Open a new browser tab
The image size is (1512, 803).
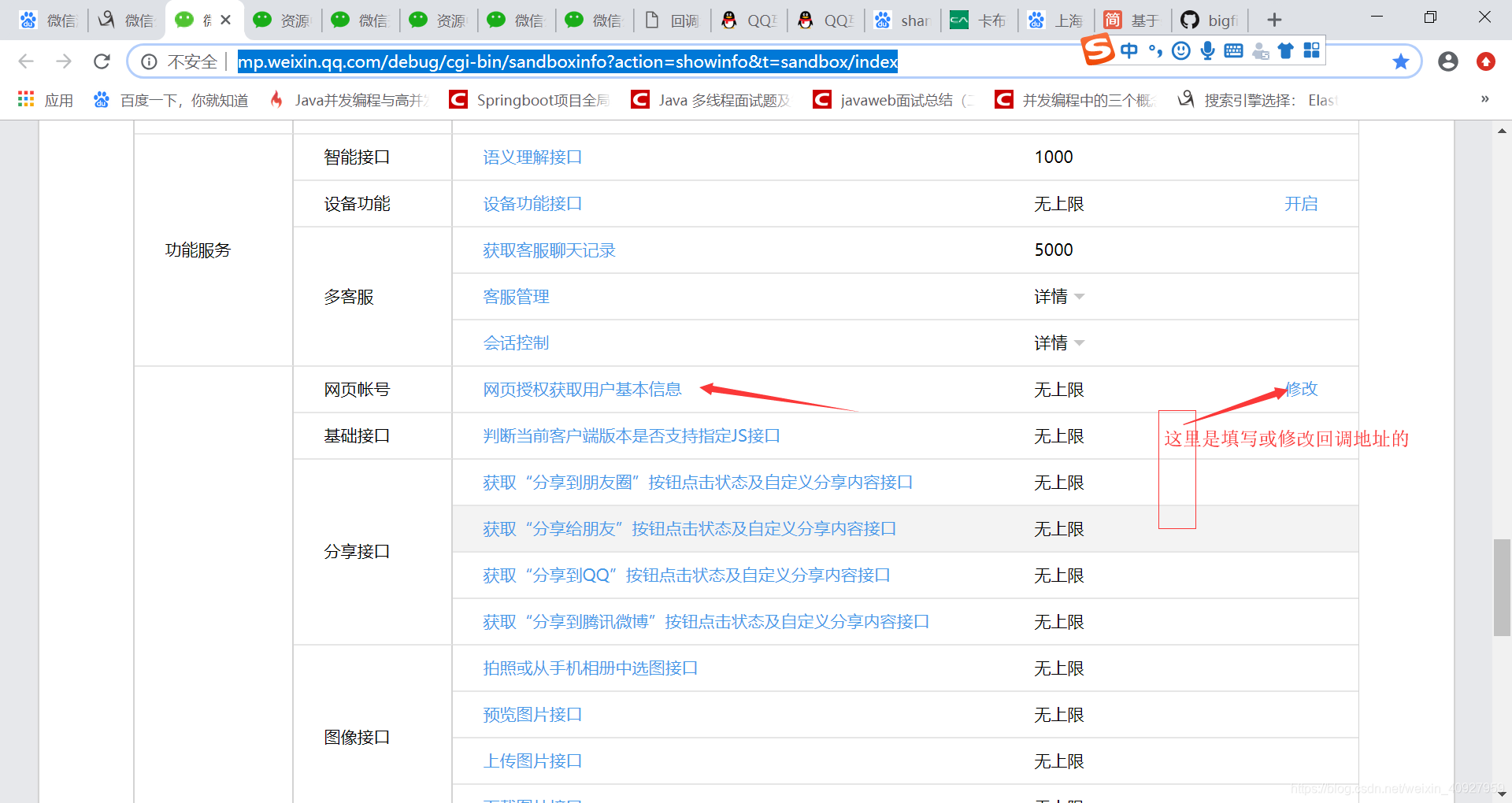pos(1274,20)
